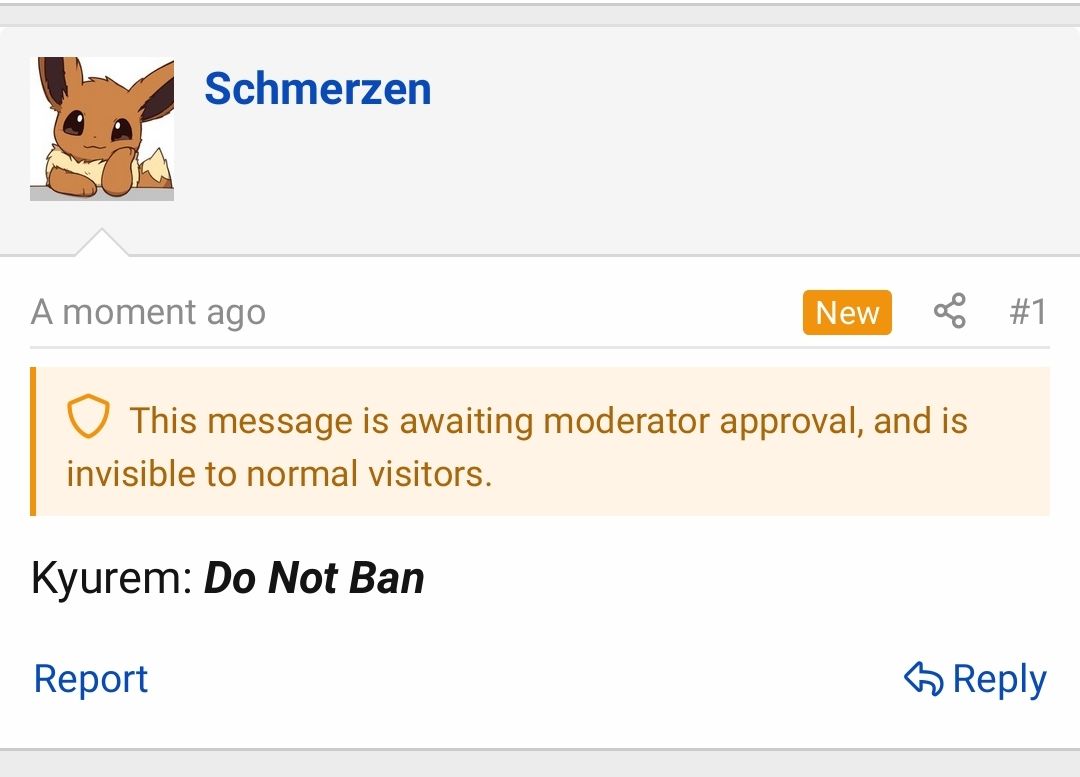This screenshot has height=777, width=1080.
Task: Click the "A moment ago" timestamp
Action: (148, 312)
